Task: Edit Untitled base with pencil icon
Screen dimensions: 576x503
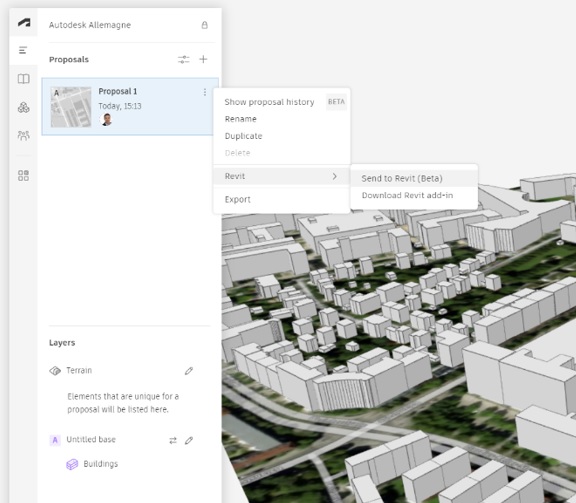Action: coord(189,440)
